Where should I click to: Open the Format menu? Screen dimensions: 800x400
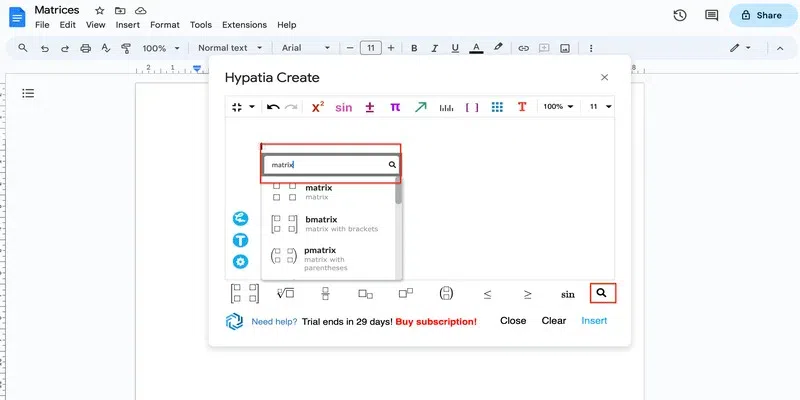tap(165, 25)
